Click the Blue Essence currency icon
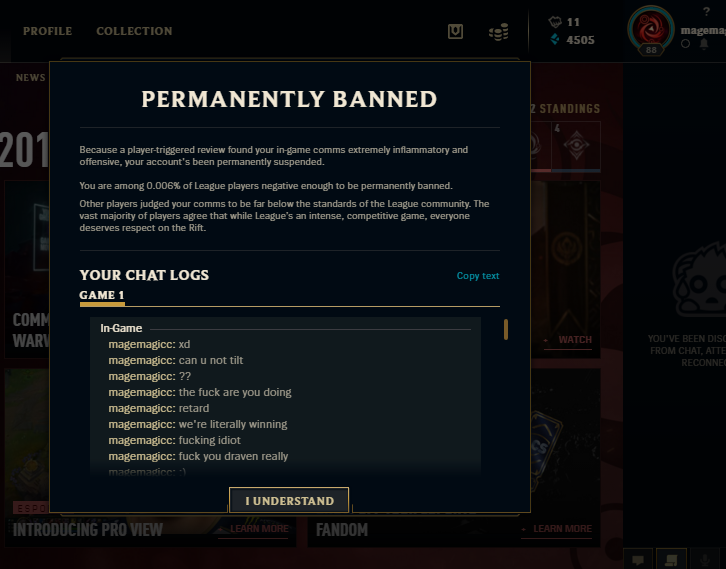Viewport: 726px width, 569px height. click(x=555, y=39)
